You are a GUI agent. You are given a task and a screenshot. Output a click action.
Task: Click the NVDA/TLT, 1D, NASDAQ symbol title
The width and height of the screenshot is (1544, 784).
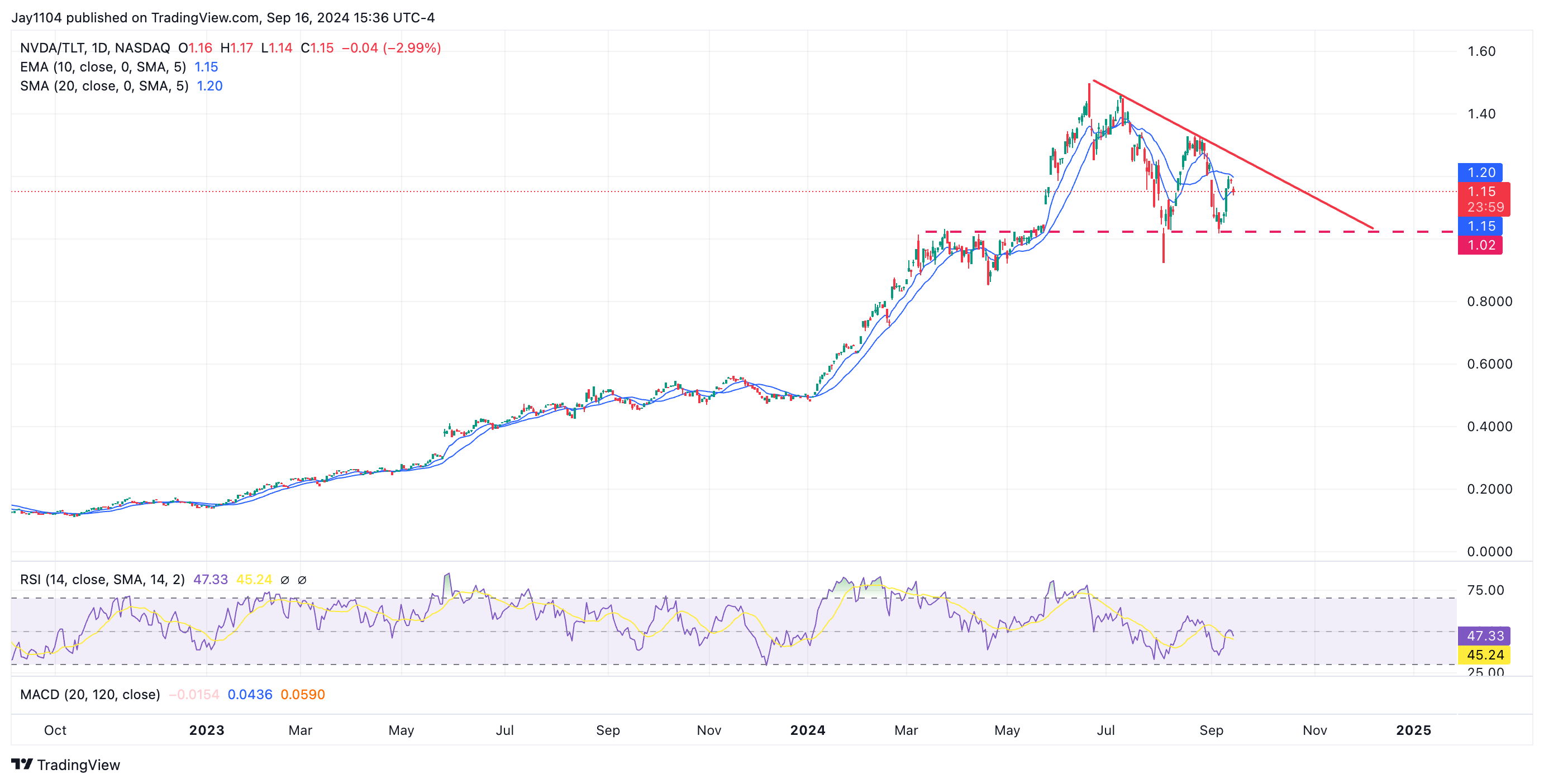click(95, 48)
